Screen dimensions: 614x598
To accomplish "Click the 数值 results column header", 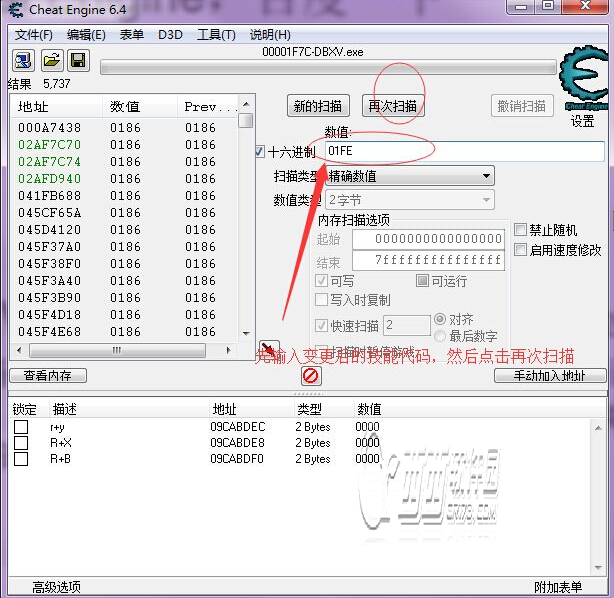I will [140, 107].
